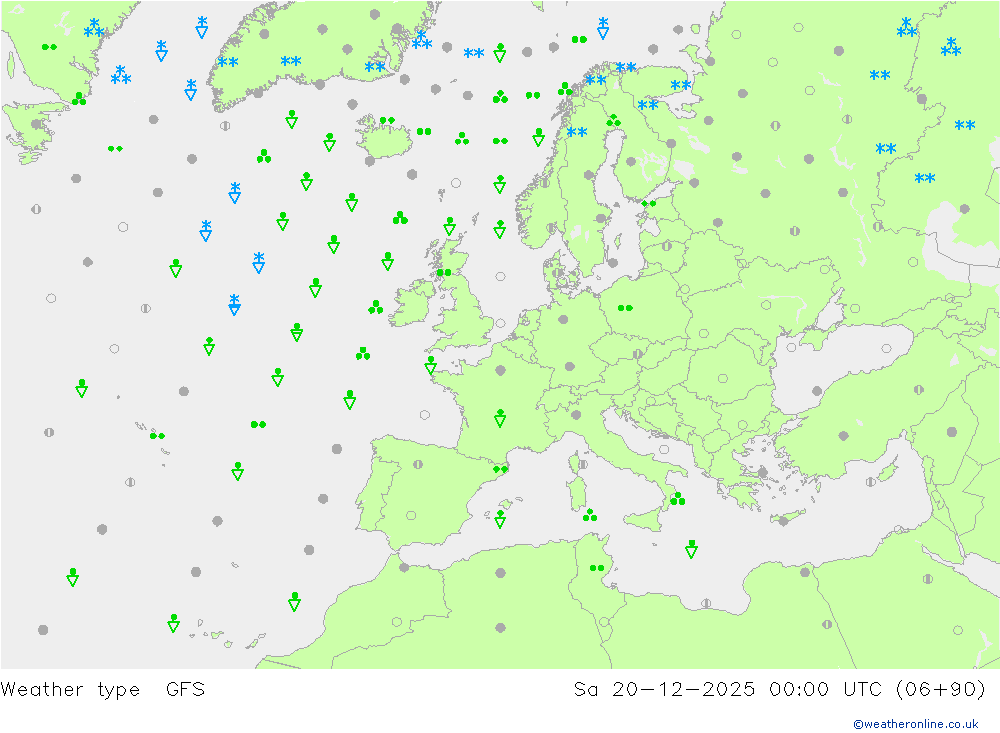The height and width of the screenshot is (733, 1000).
Task: Click the triple-dot rain symbol just west of Ireland
Action: [376, 307]
